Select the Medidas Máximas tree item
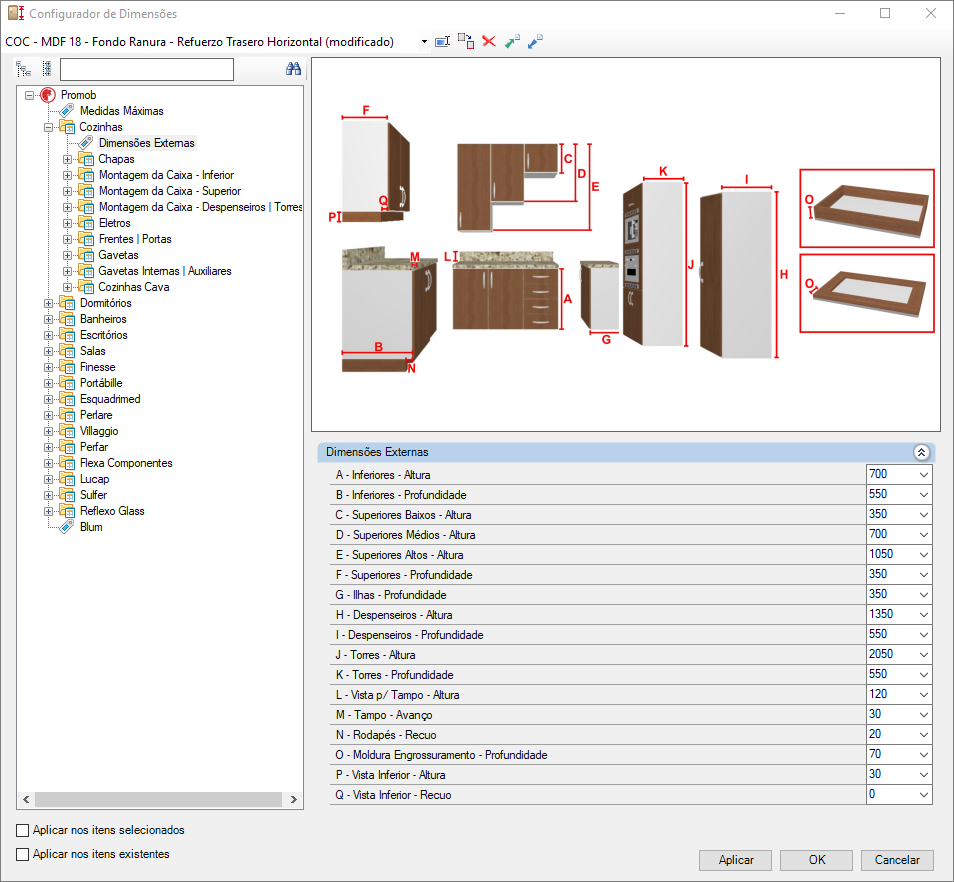This screenshot has width=954, height=882. coord(121,111)
